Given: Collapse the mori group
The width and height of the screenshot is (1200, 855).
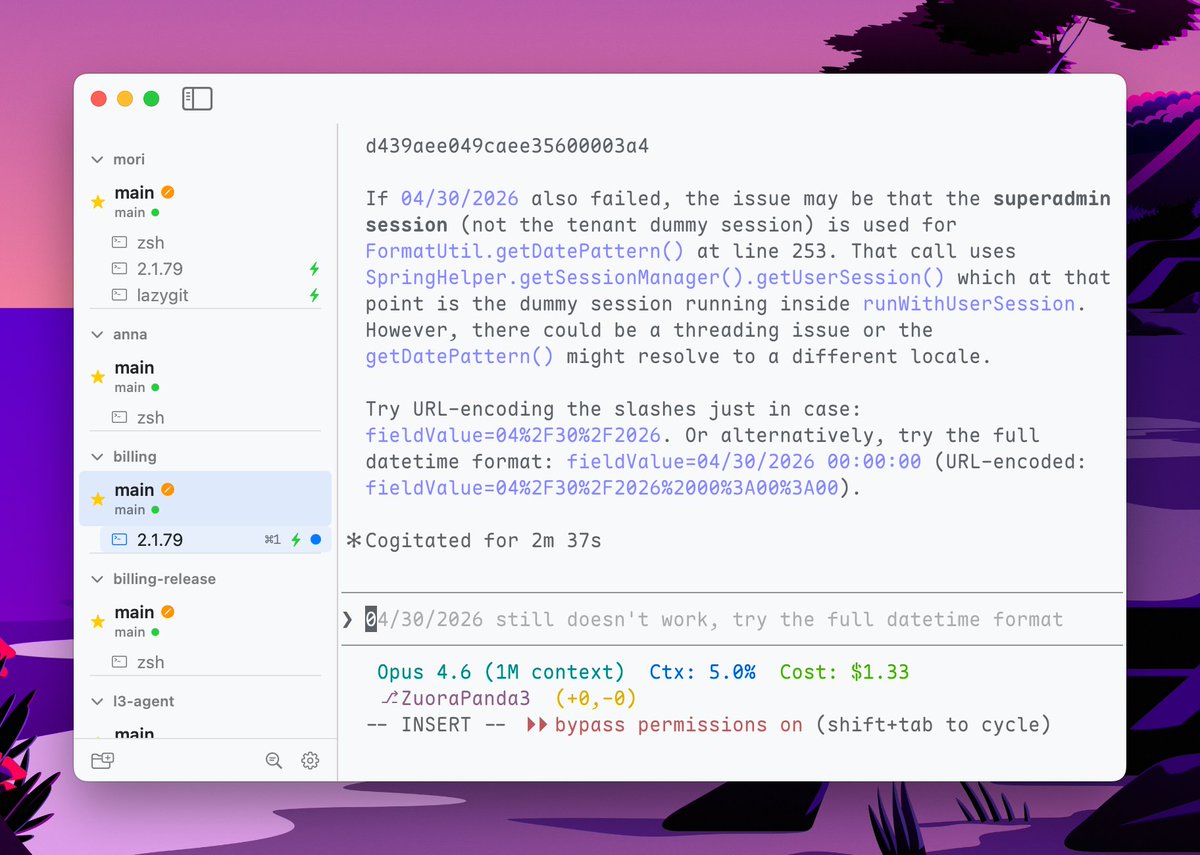Looking at the screenshot, I should pos(98,159).
